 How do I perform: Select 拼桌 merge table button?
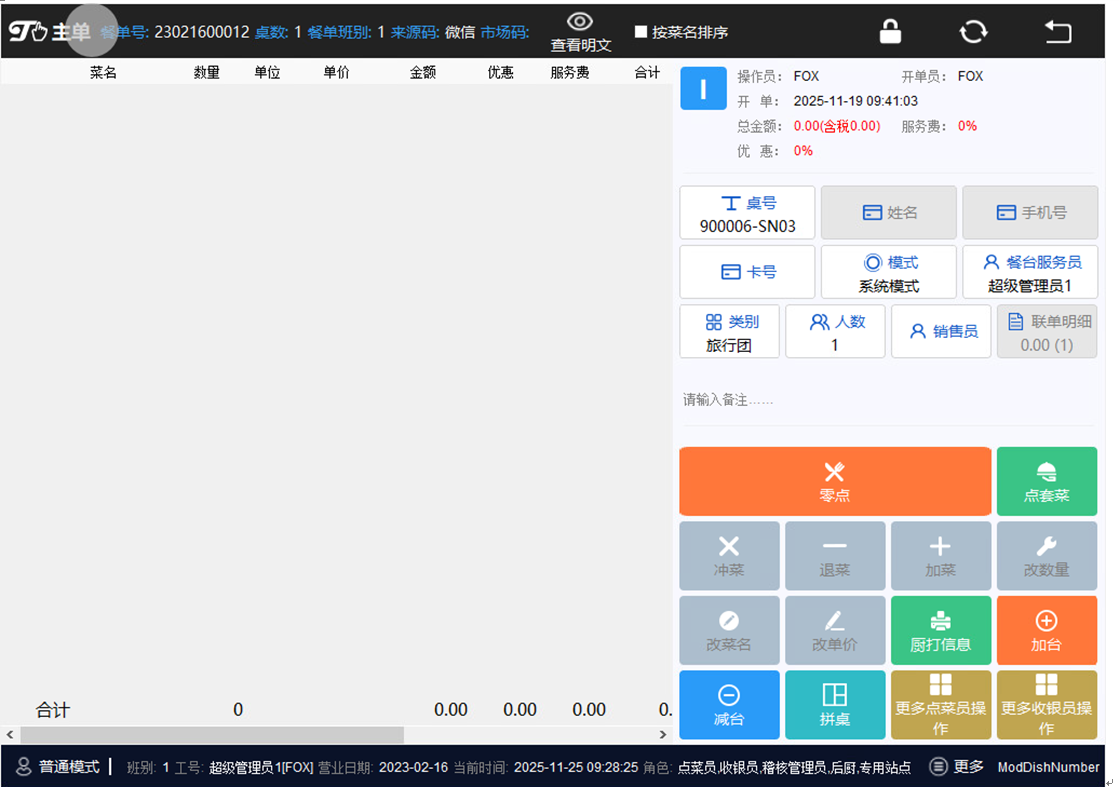point(835,704)
